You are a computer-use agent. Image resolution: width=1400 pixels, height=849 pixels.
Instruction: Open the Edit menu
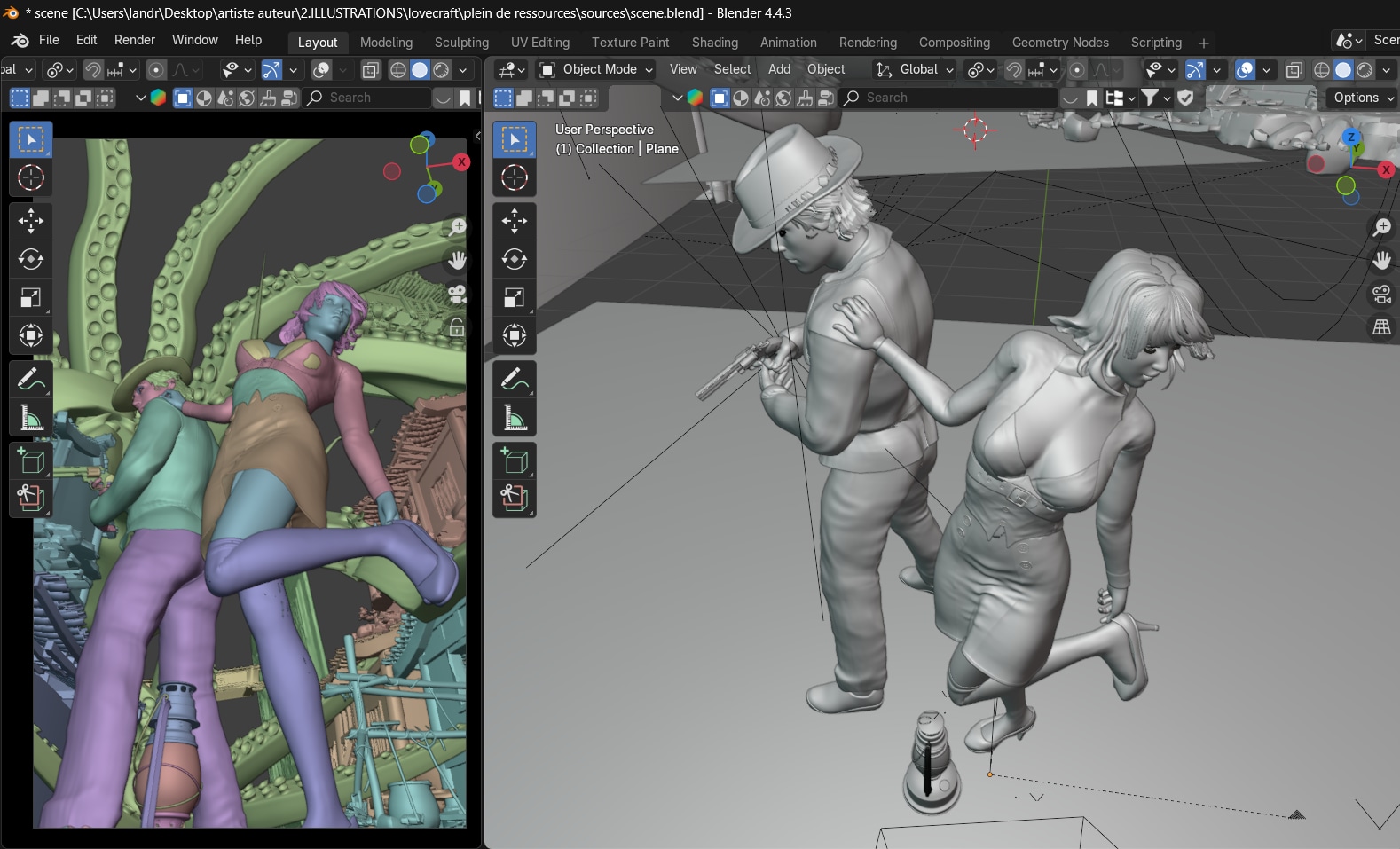87,40
